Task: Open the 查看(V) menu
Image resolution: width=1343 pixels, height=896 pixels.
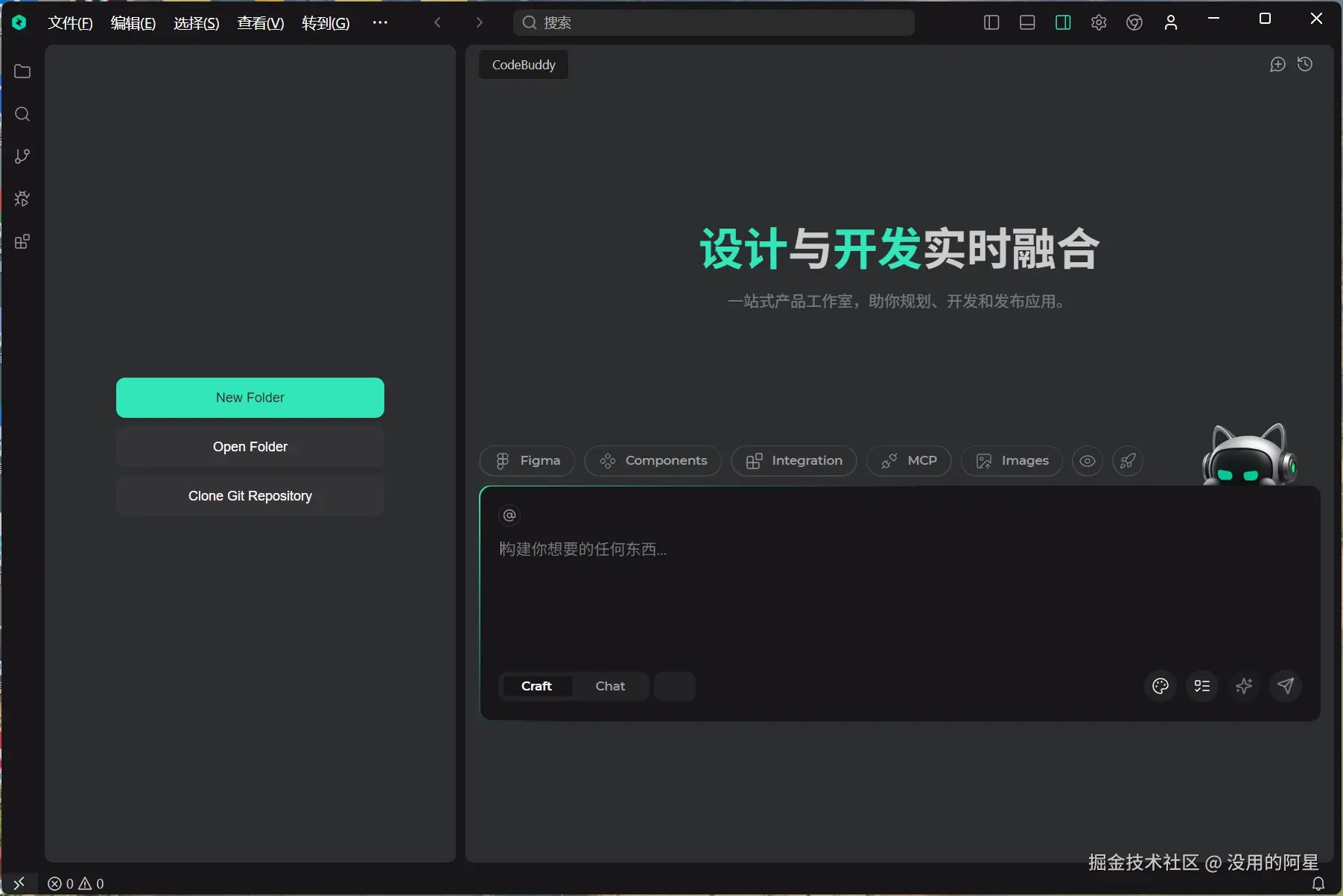Action: (261, 23)
